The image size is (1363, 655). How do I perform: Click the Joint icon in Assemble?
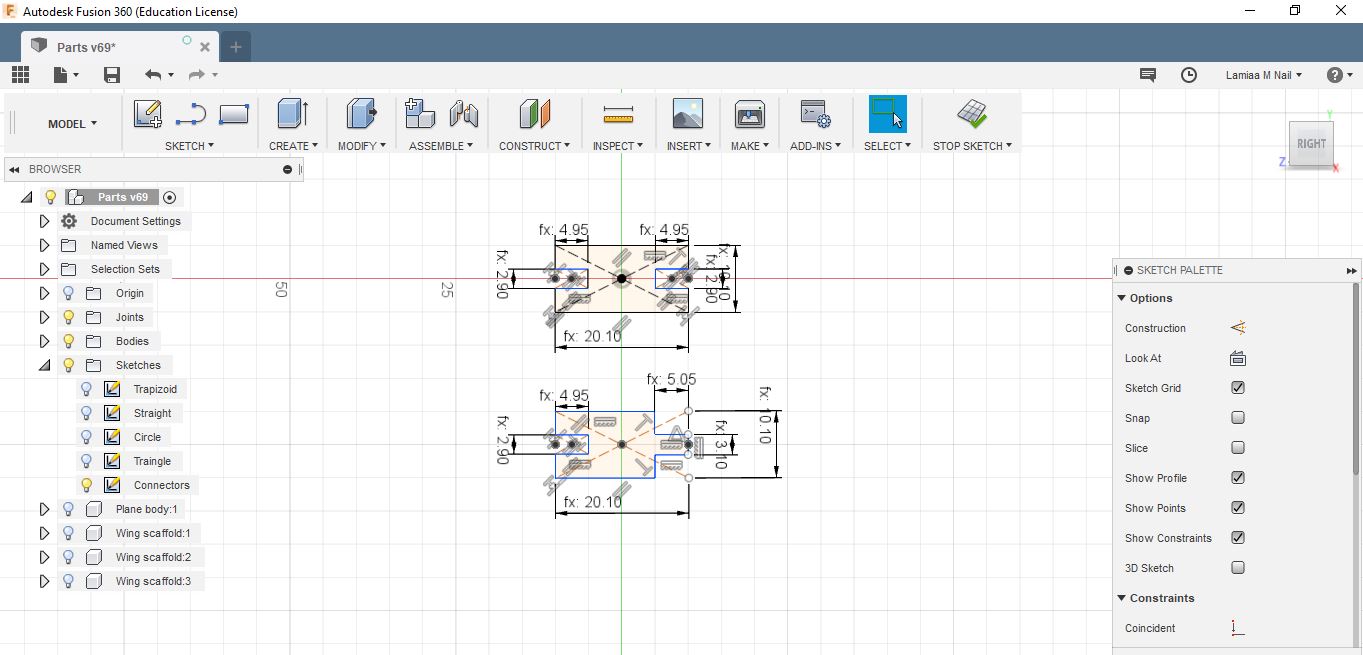click(x=463, y=114)
